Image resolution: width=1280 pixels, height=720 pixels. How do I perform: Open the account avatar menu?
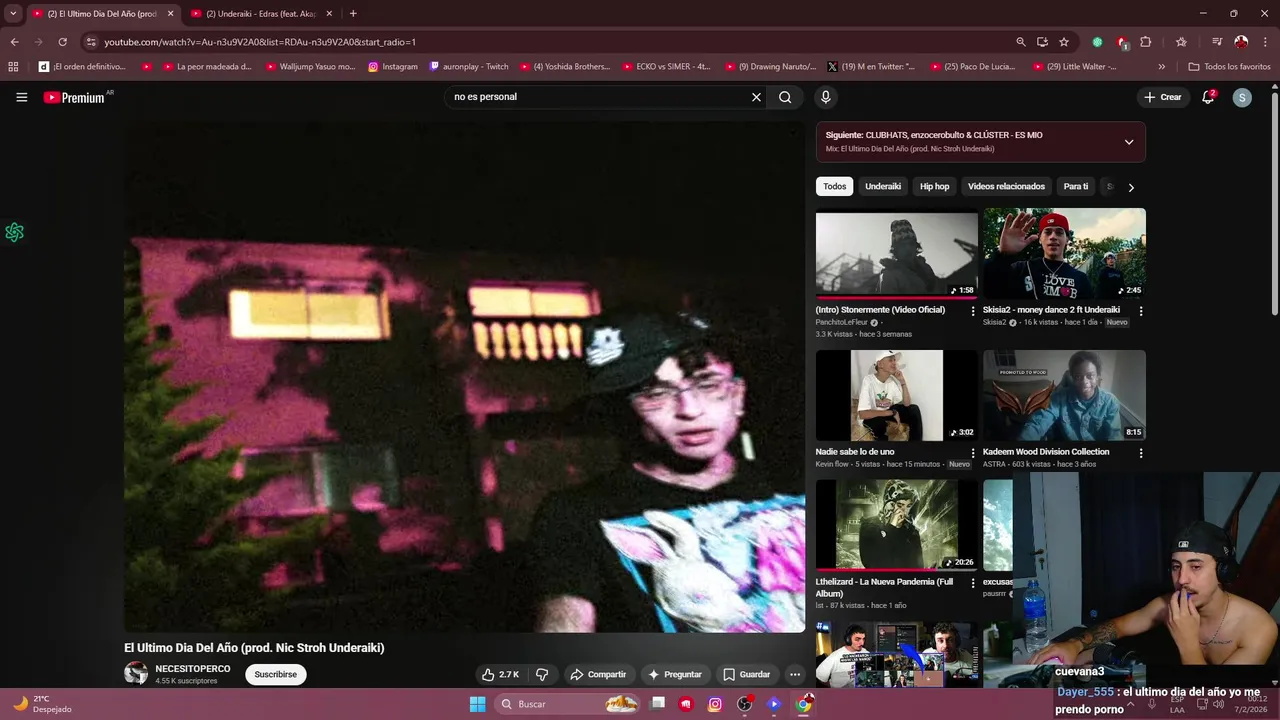(1242, 97)
